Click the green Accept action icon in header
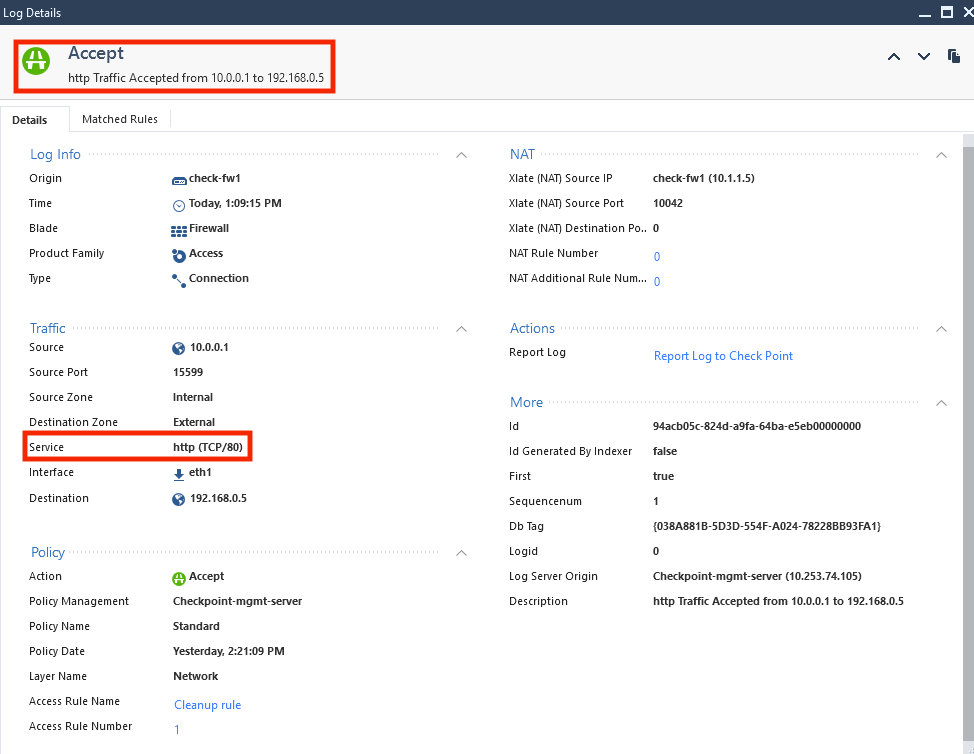974x754 pixels. (x=37, y=61)
